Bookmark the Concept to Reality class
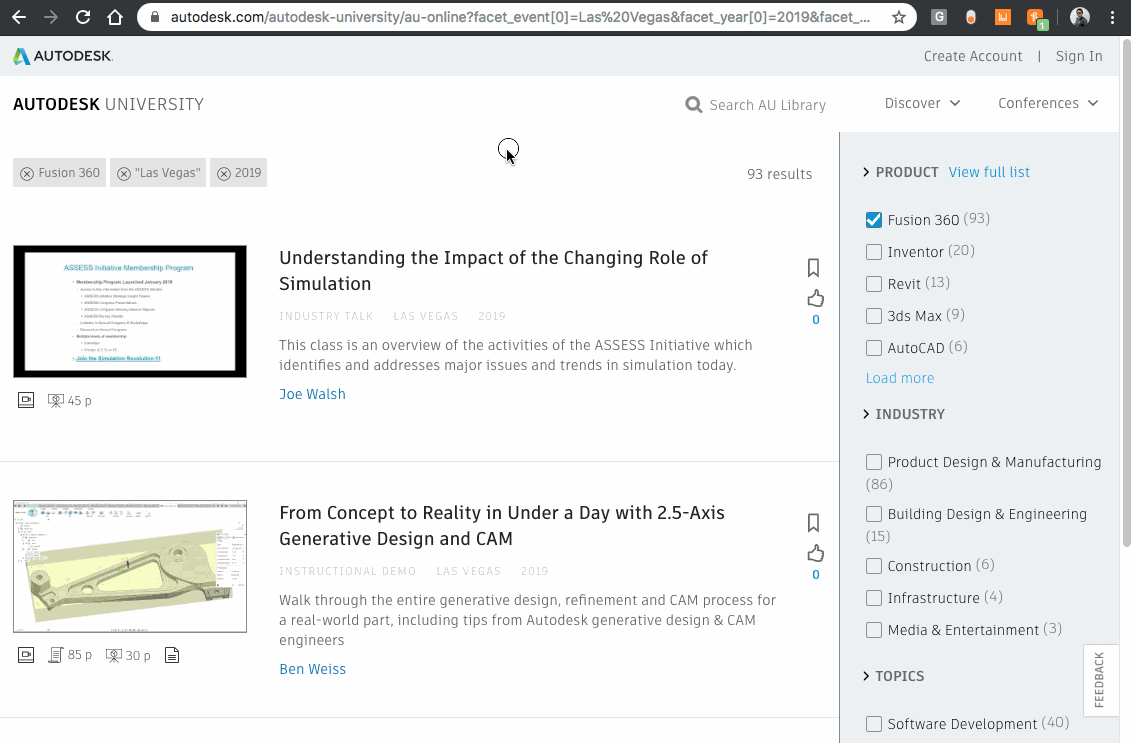1131x743 pixels. [813, 523]
